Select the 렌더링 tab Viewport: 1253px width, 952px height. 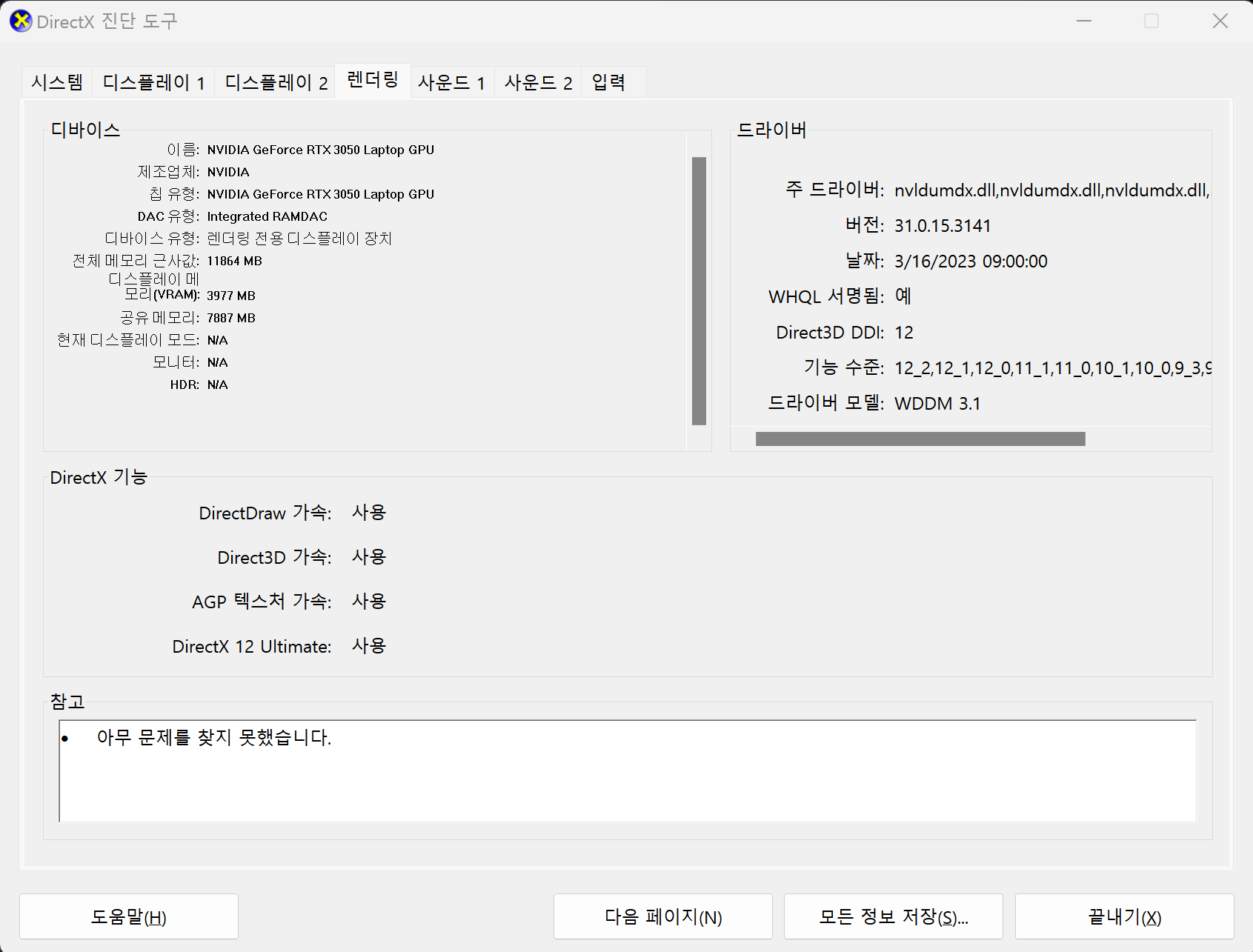pos(373,80)
